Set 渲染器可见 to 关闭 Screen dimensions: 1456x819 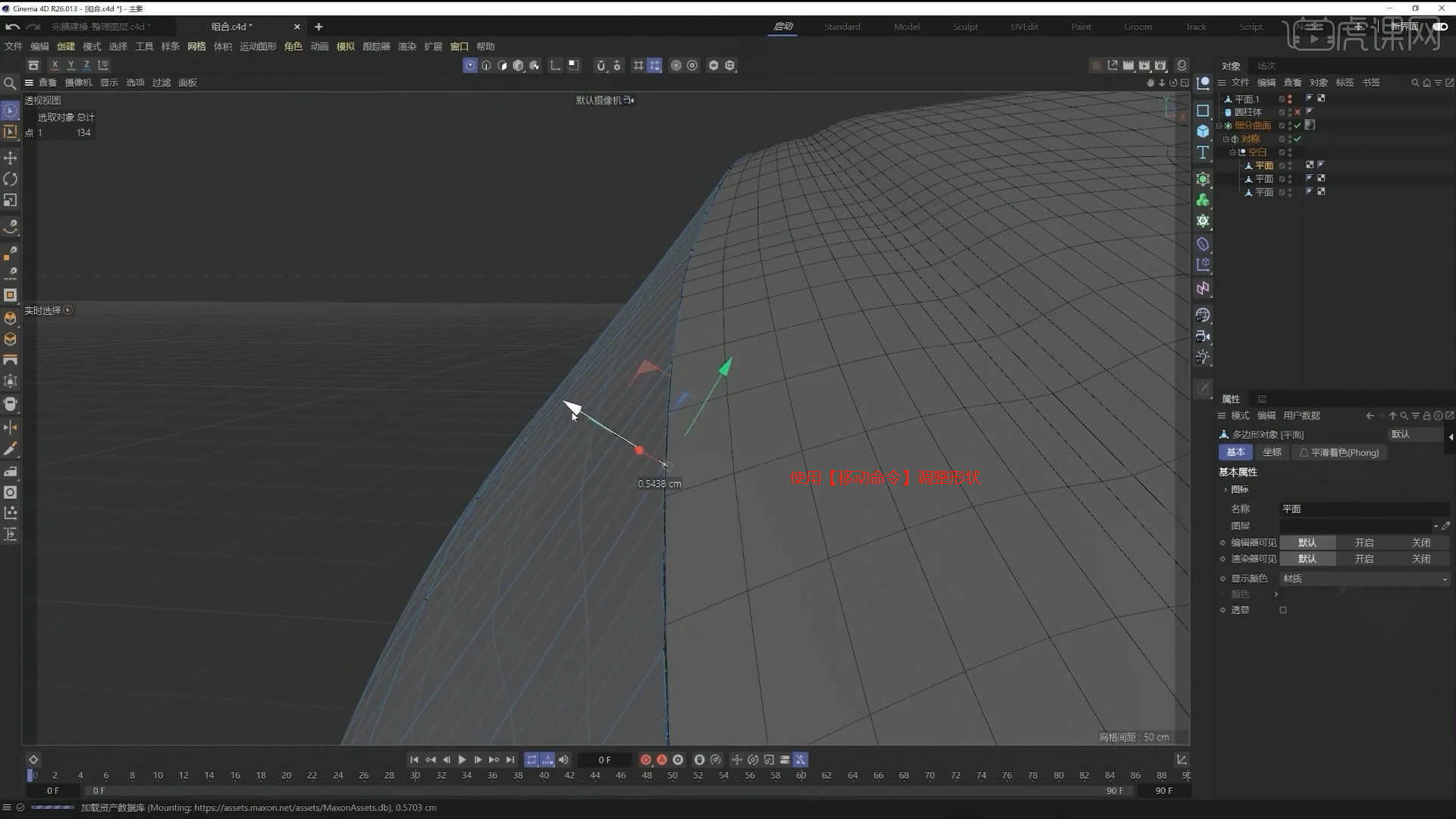coord(1421,559)
